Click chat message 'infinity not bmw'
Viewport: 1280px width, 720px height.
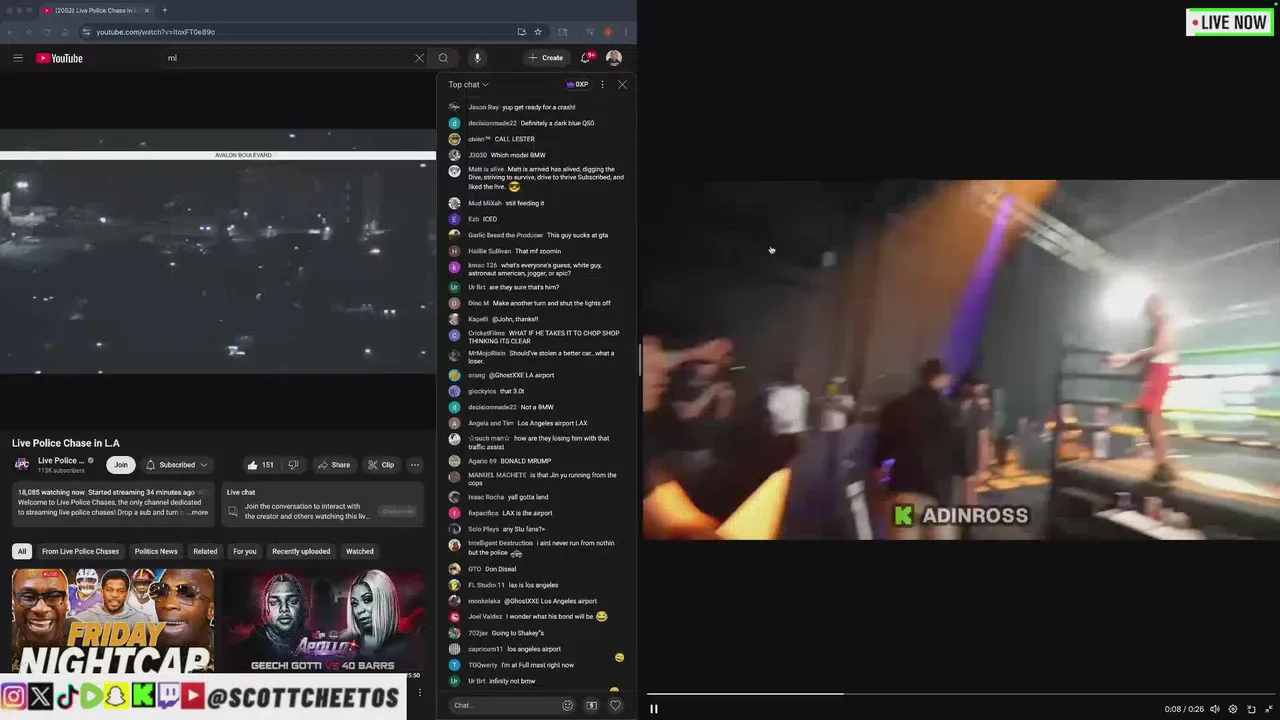pos(512,681)
